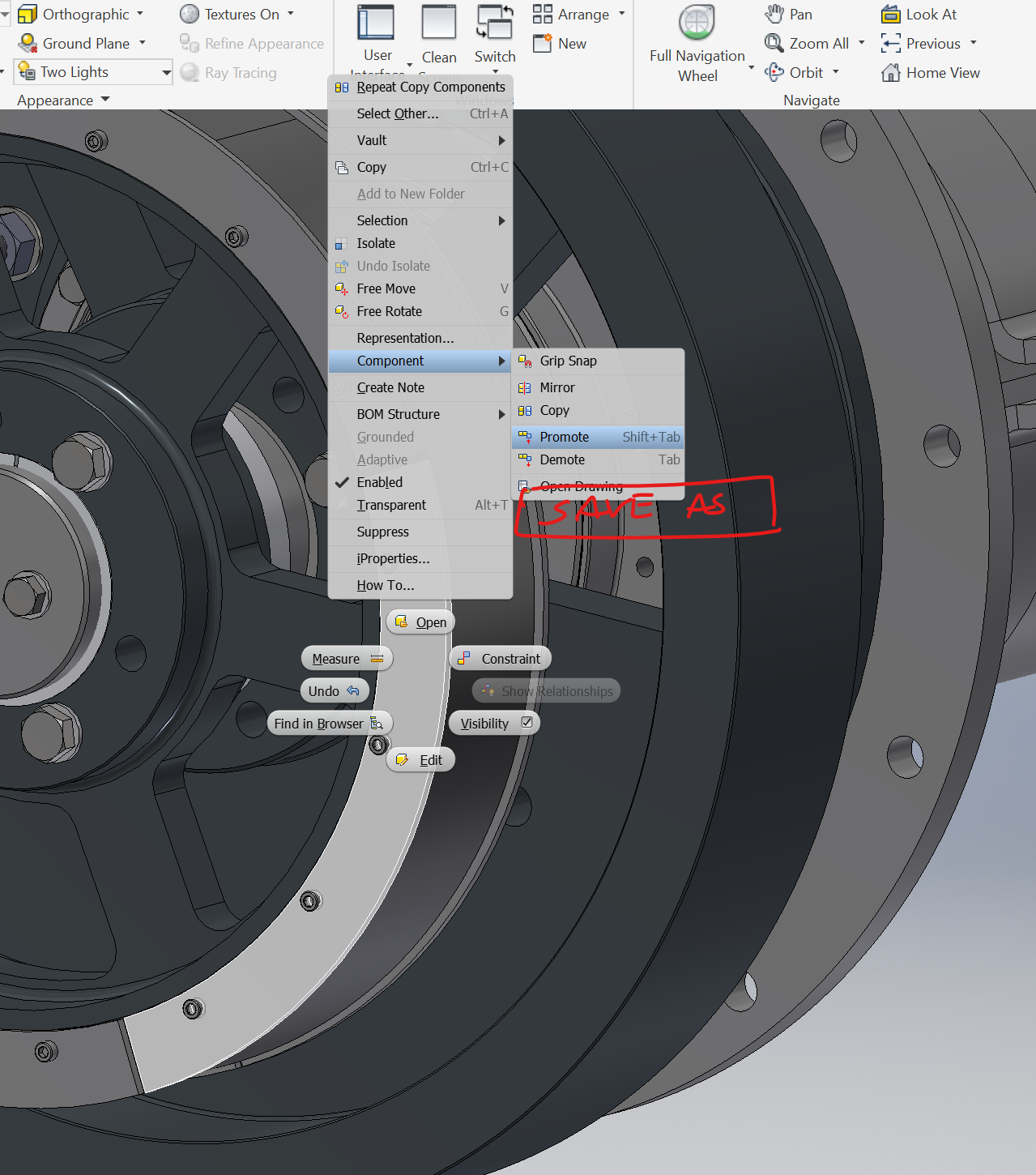
Task: Click the Mirror component icon
Action: pyautogui.click(x=525, y=387)
